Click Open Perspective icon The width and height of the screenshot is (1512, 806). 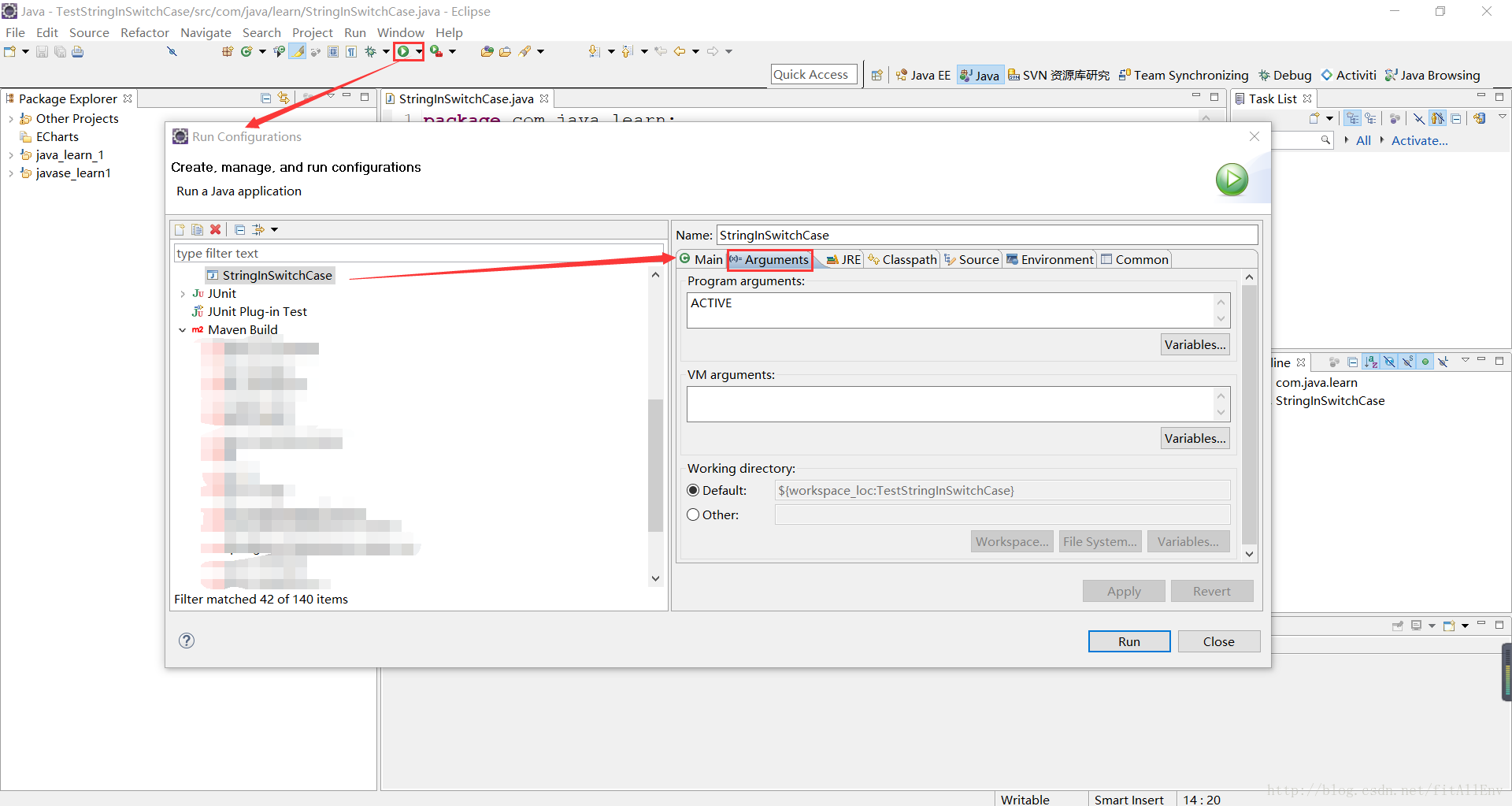876,75
